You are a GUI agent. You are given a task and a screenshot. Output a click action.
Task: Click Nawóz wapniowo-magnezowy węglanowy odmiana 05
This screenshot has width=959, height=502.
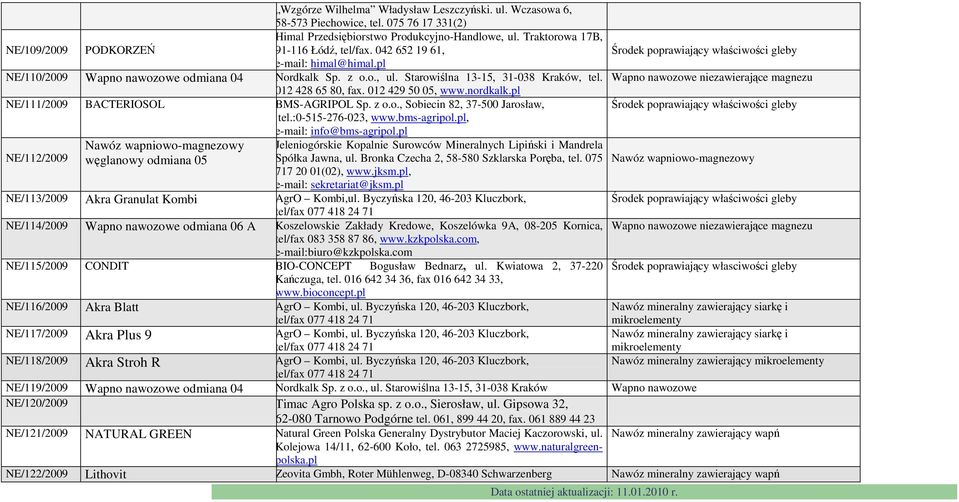[165, 153]
